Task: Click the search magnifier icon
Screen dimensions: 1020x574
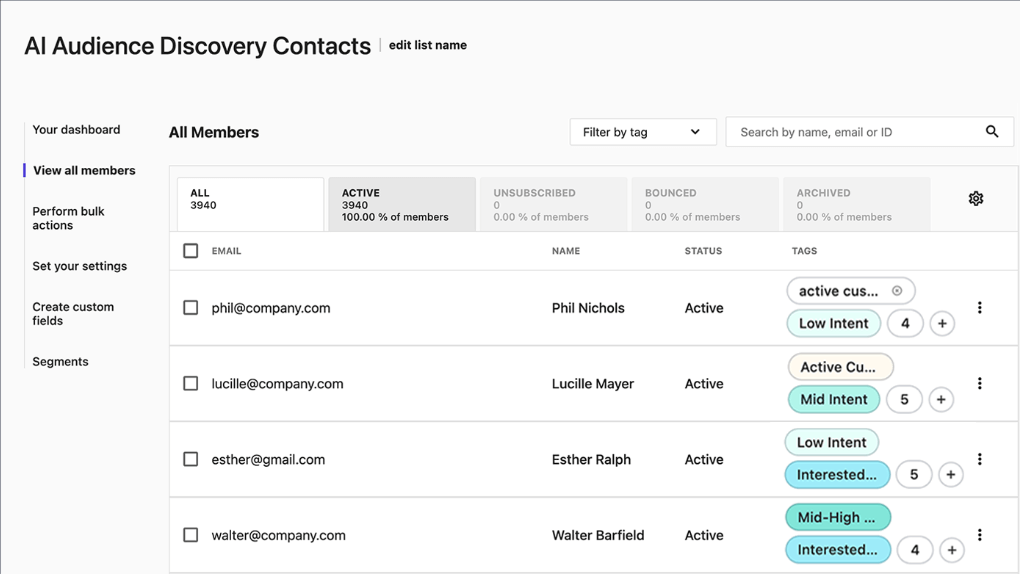Action: [991, 132]
